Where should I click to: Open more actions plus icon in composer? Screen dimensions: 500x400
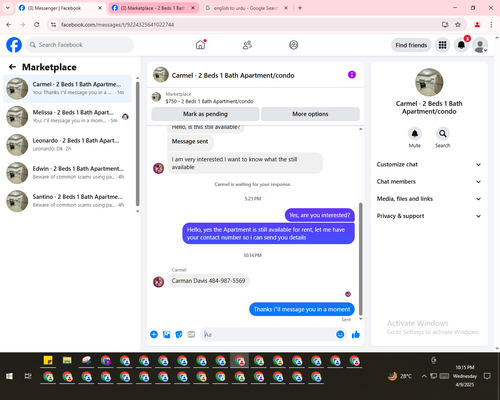[154, 334]
